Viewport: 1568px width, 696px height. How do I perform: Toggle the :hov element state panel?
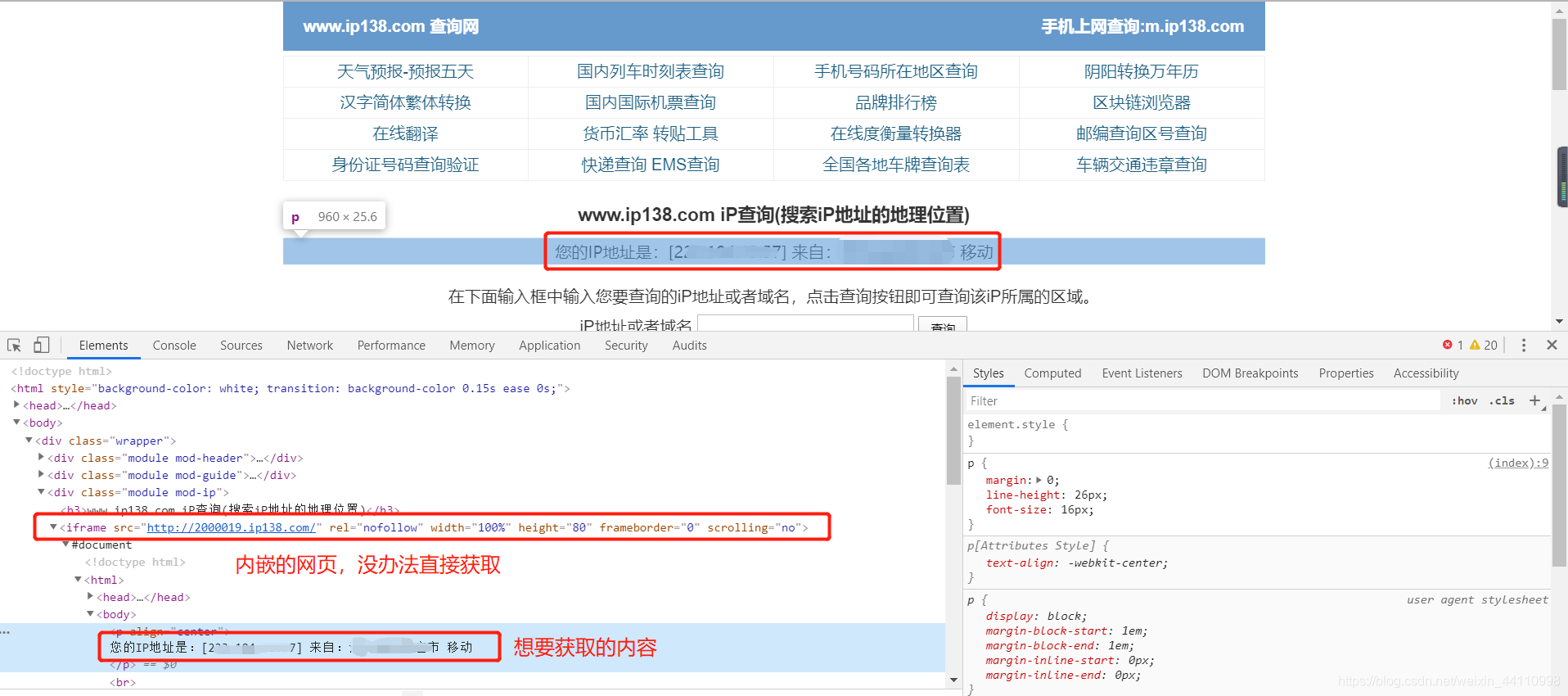click(x=1465, y=400)
